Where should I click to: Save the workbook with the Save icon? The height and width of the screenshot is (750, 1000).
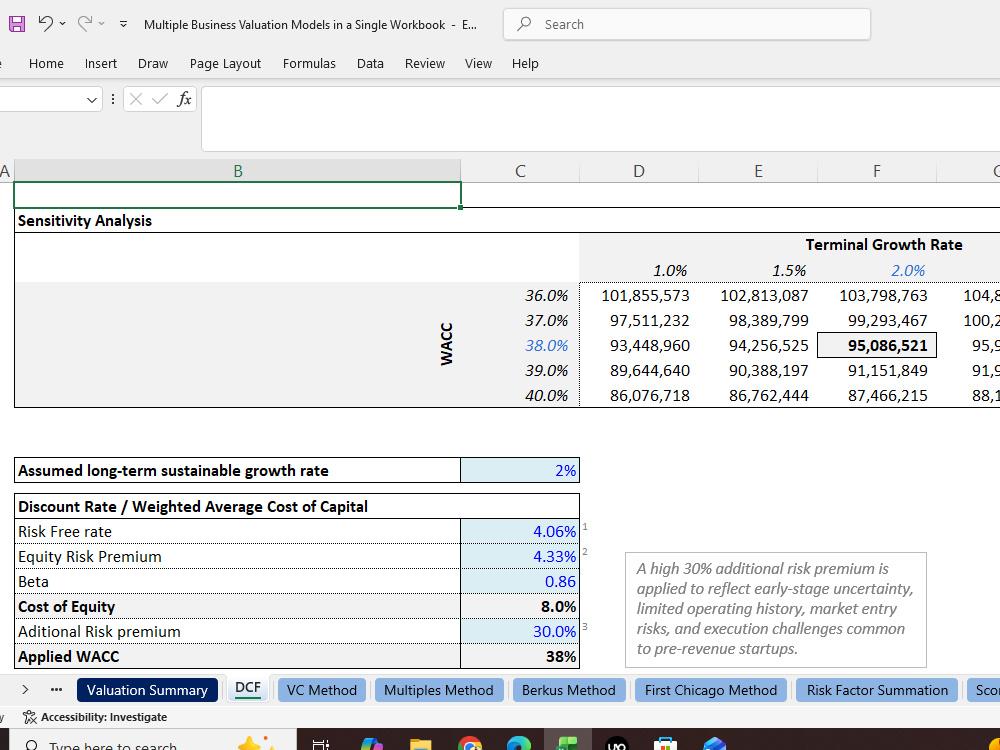coord(17,24)
